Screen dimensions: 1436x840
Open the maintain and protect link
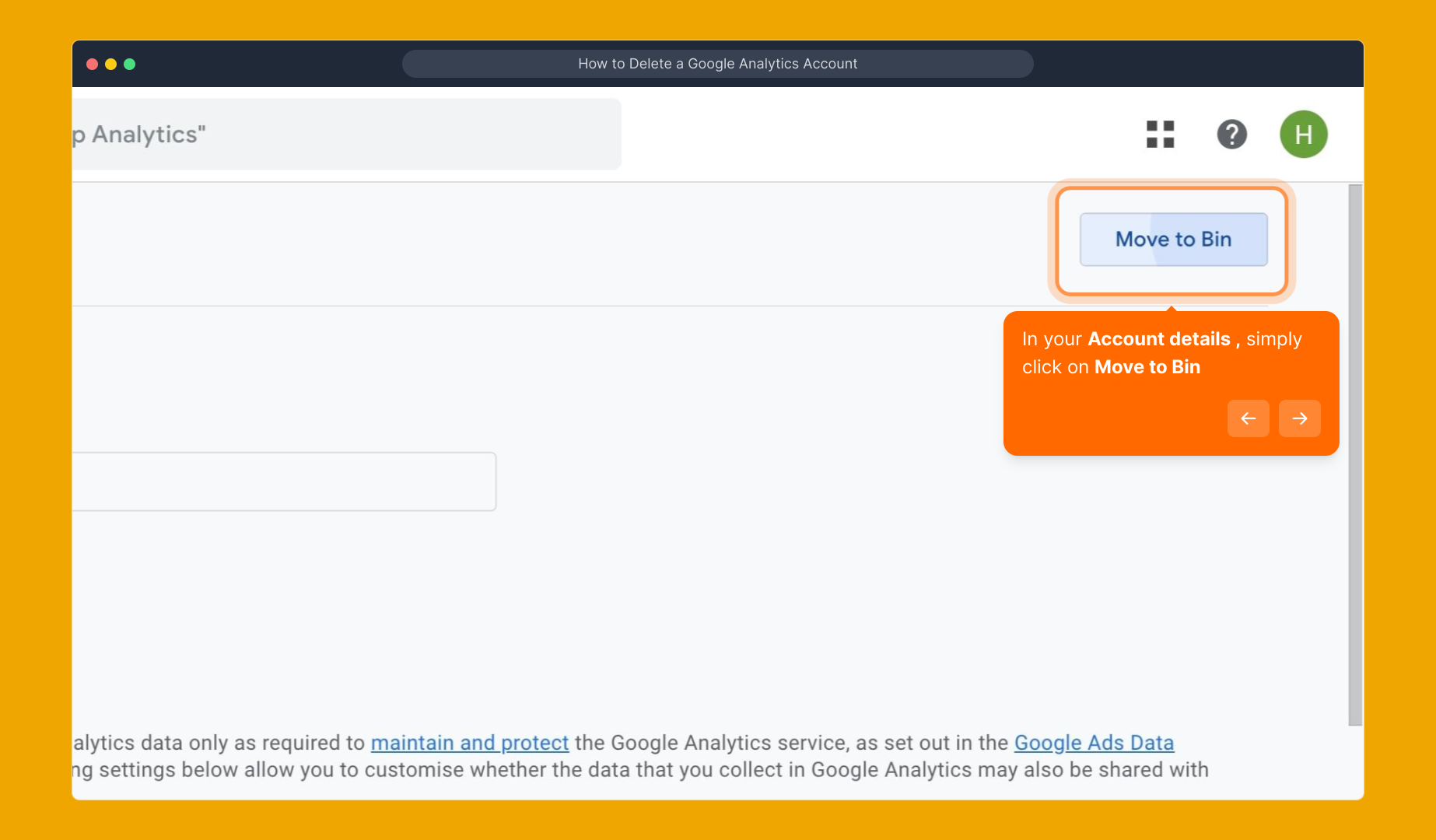(469, 743)
